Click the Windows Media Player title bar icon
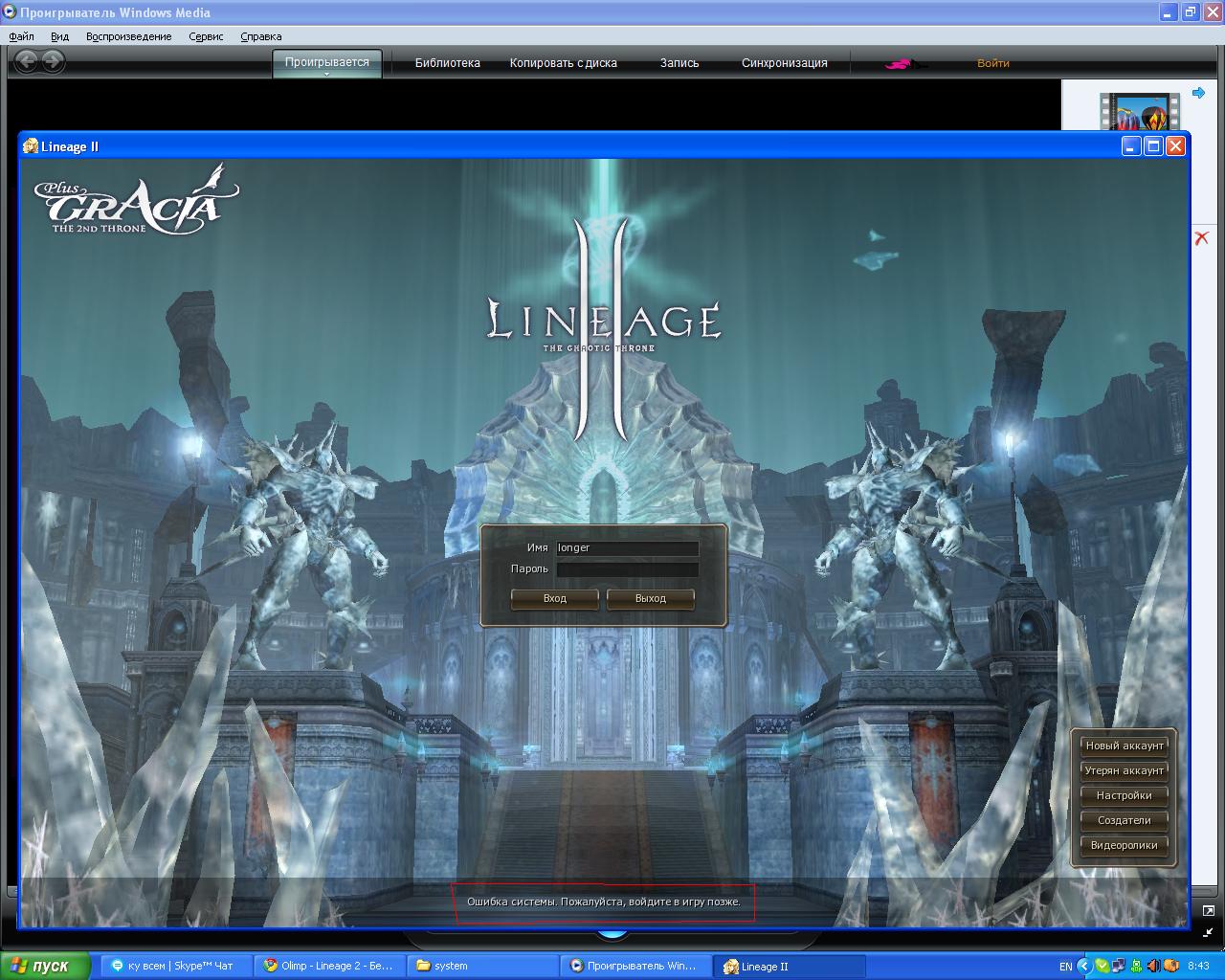Viewport: 1225px width, 980px height. [x=10, y=12]
